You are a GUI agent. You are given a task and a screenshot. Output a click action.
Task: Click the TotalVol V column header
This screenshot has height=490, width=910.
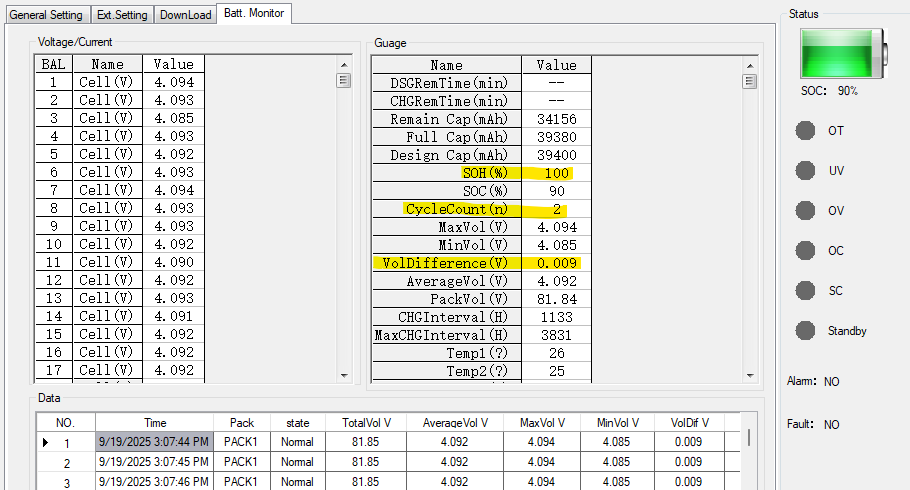pos(365,423)
